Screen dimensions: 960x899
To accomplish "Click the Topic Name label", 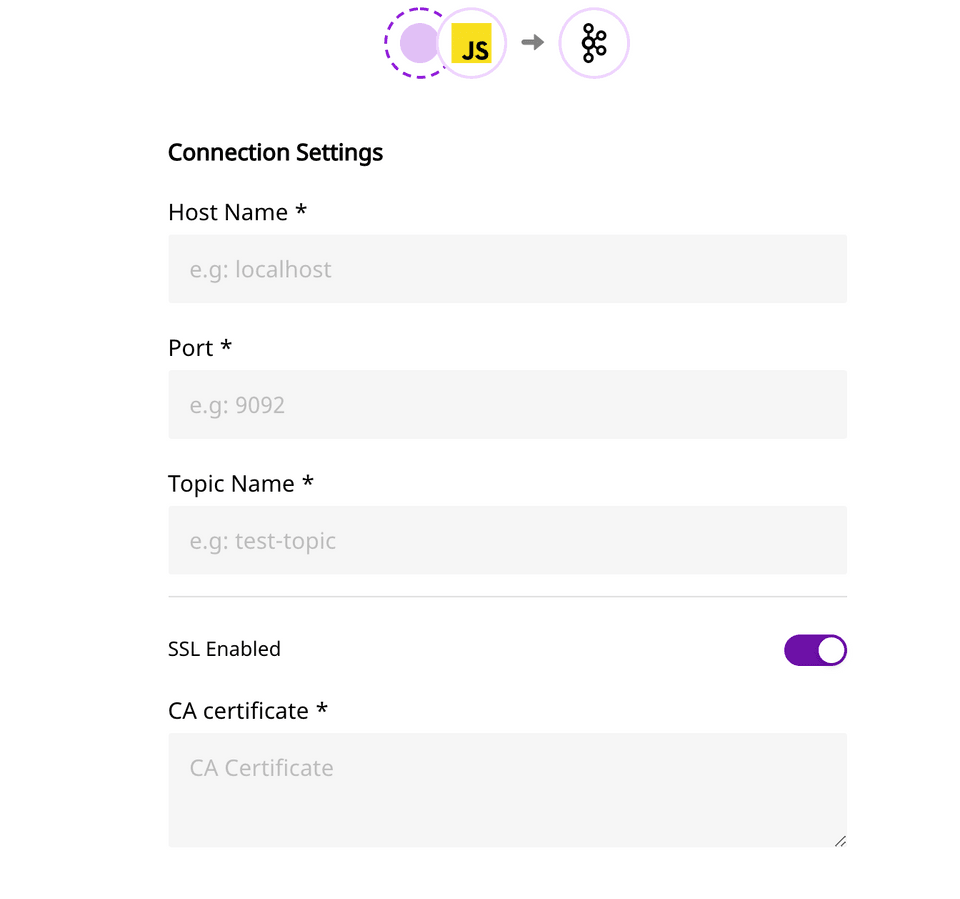I will tap(231, 484).
